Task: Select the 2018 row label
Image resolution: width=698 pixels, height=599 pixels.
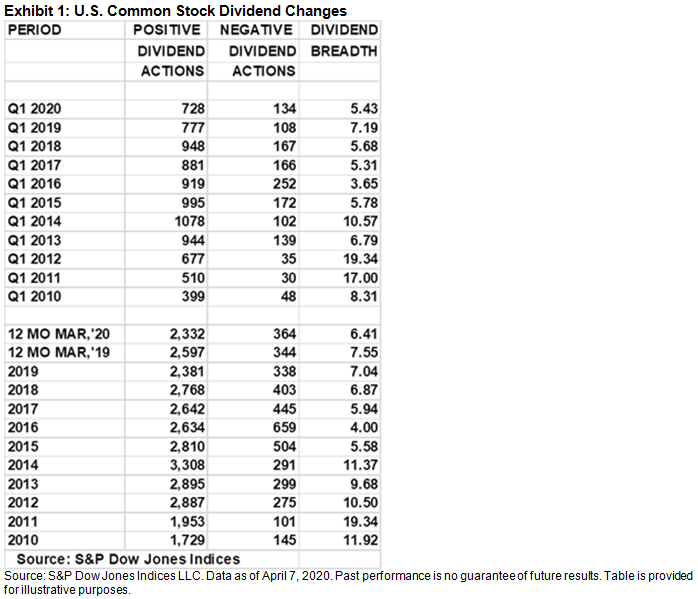Action: [22, 390]
